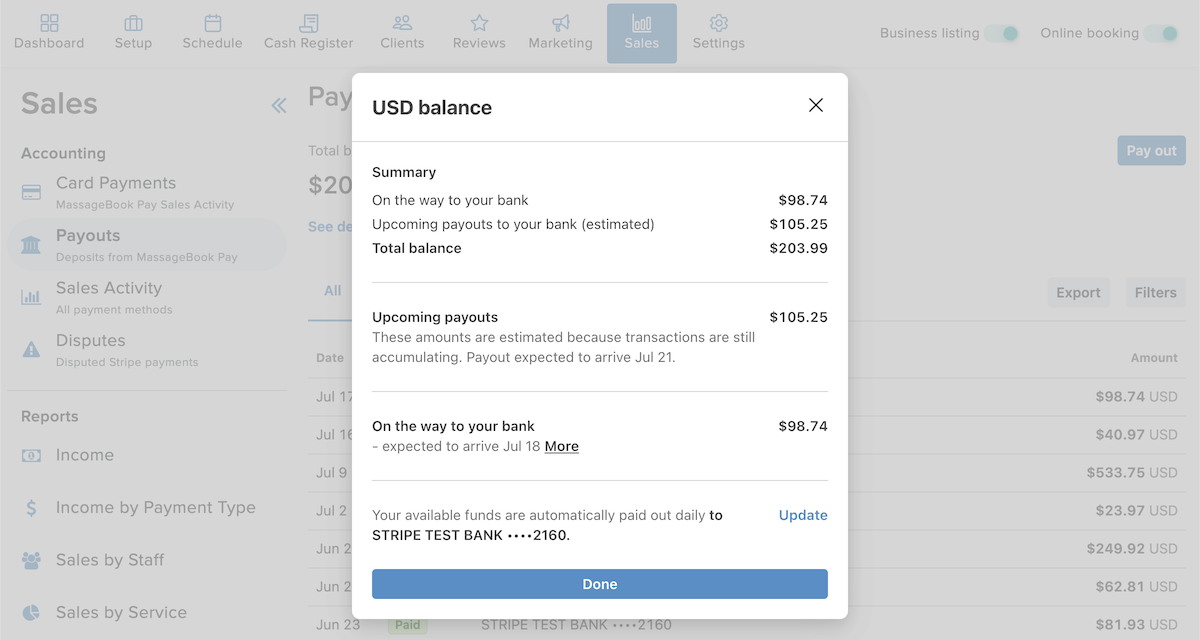1200x640 pixels.
Task: Click the Sales by Staff group icon
Action: (x=31, y=560)
